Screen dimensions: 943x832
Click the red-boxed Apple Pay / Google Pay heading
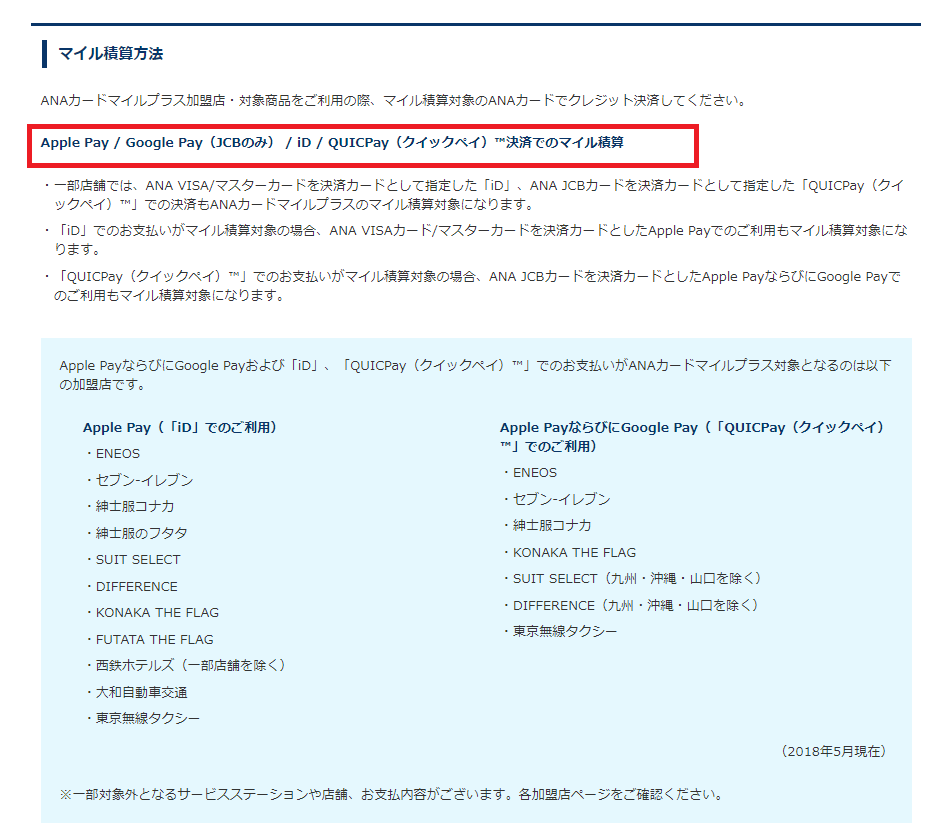coord(332,143)
